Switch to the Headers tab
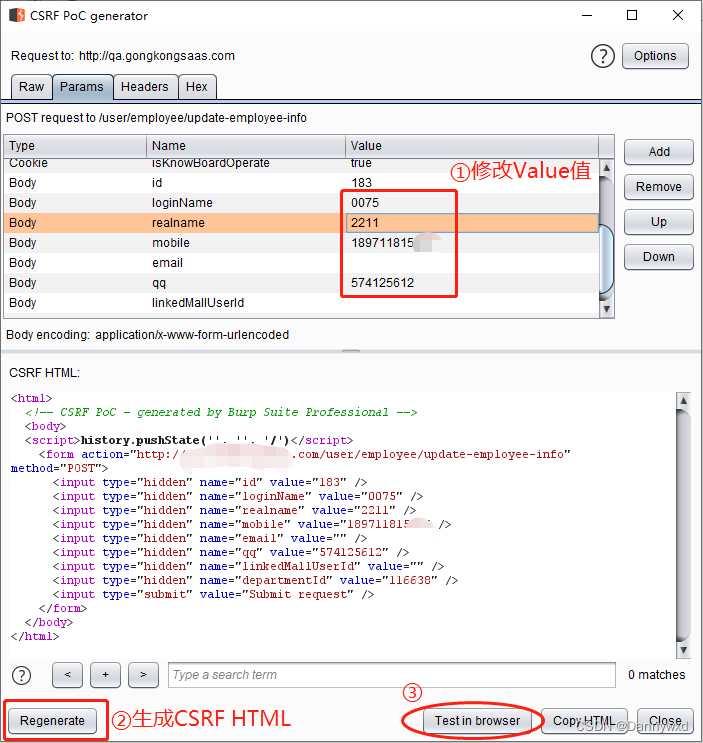Image resolution: width=703 pixels, height=743 pixels. [144, 87]
